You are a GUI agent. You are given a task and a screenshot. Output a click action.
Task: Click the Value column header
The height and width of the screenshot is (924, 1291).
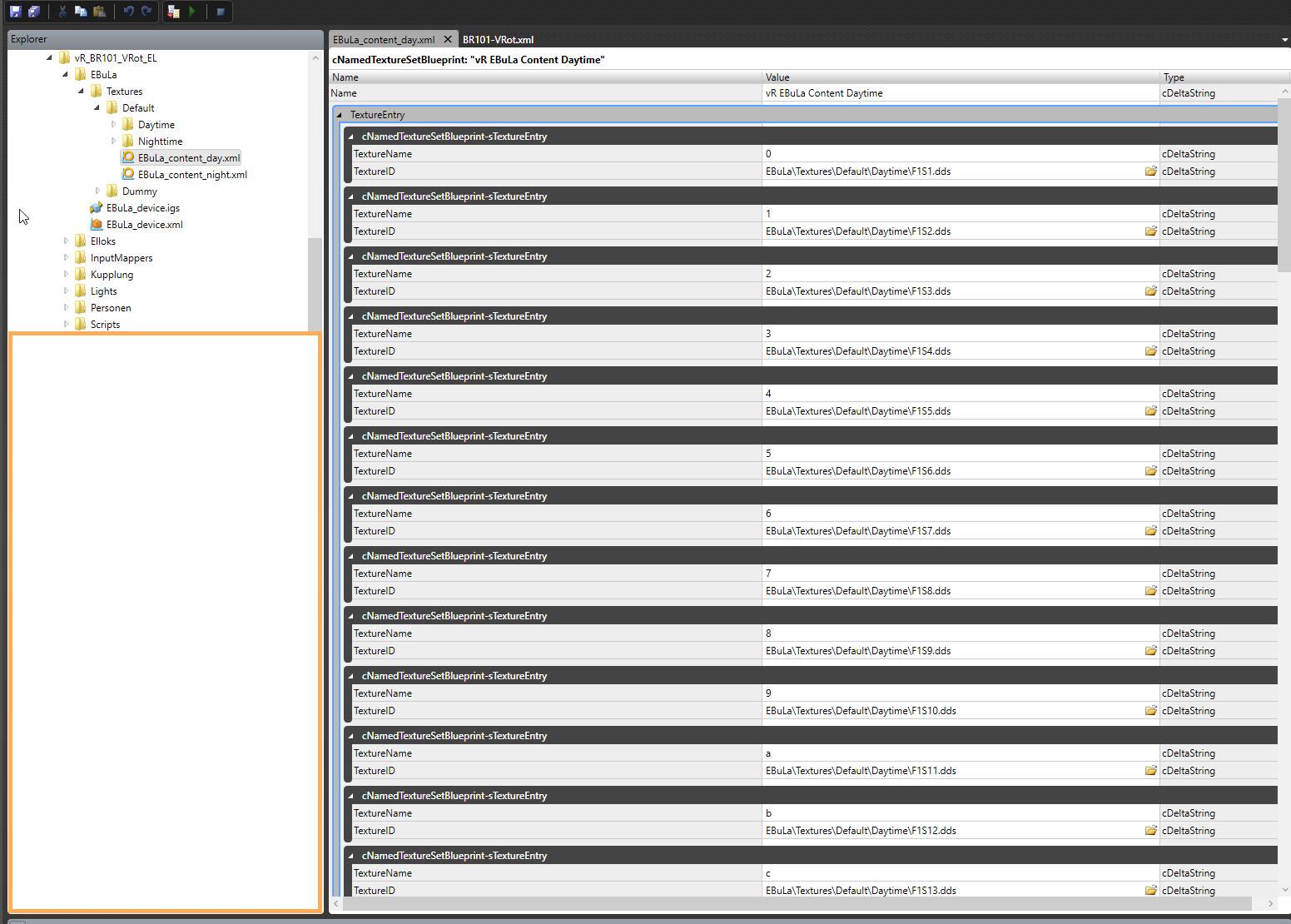[961, 77]
